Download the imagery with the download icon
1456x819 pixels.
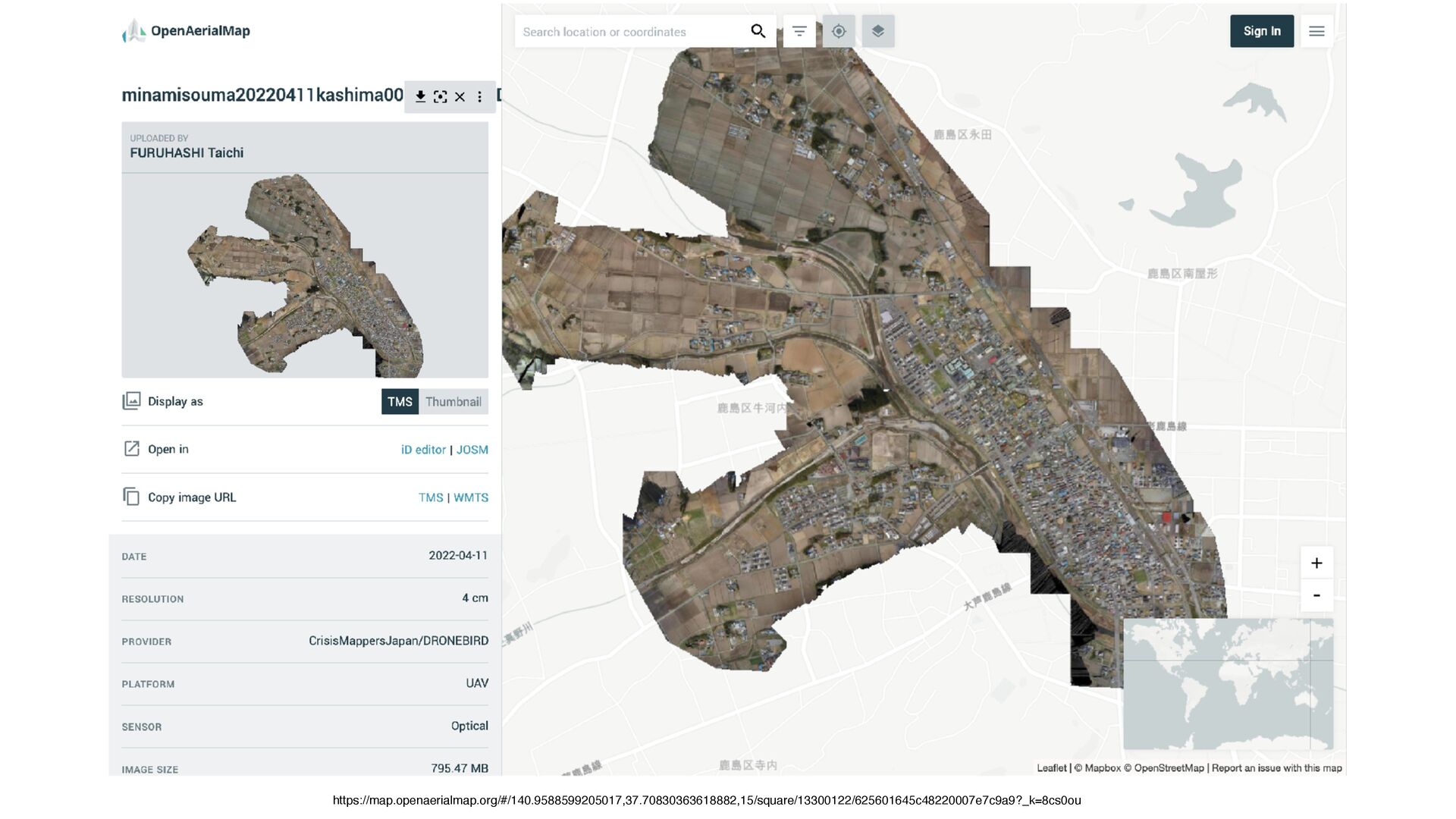[420, 96]
